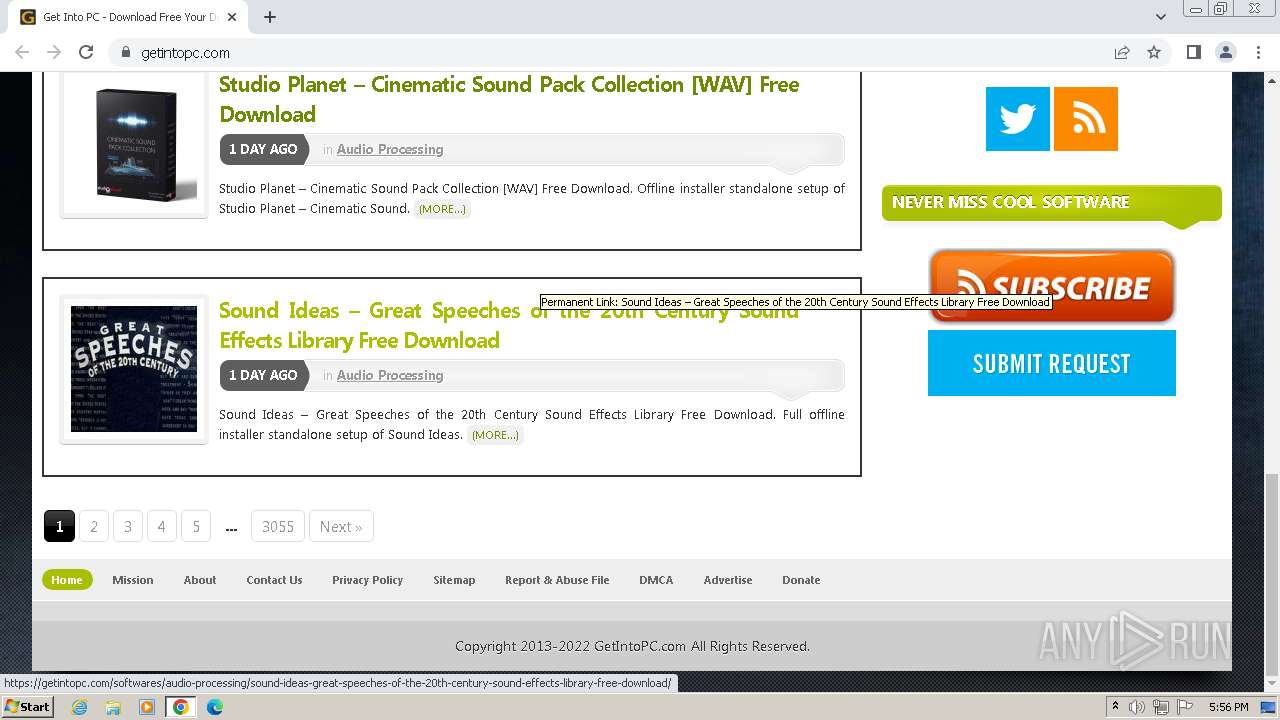
Task: Open the Sitemap footer link
Action: (454, 580)
